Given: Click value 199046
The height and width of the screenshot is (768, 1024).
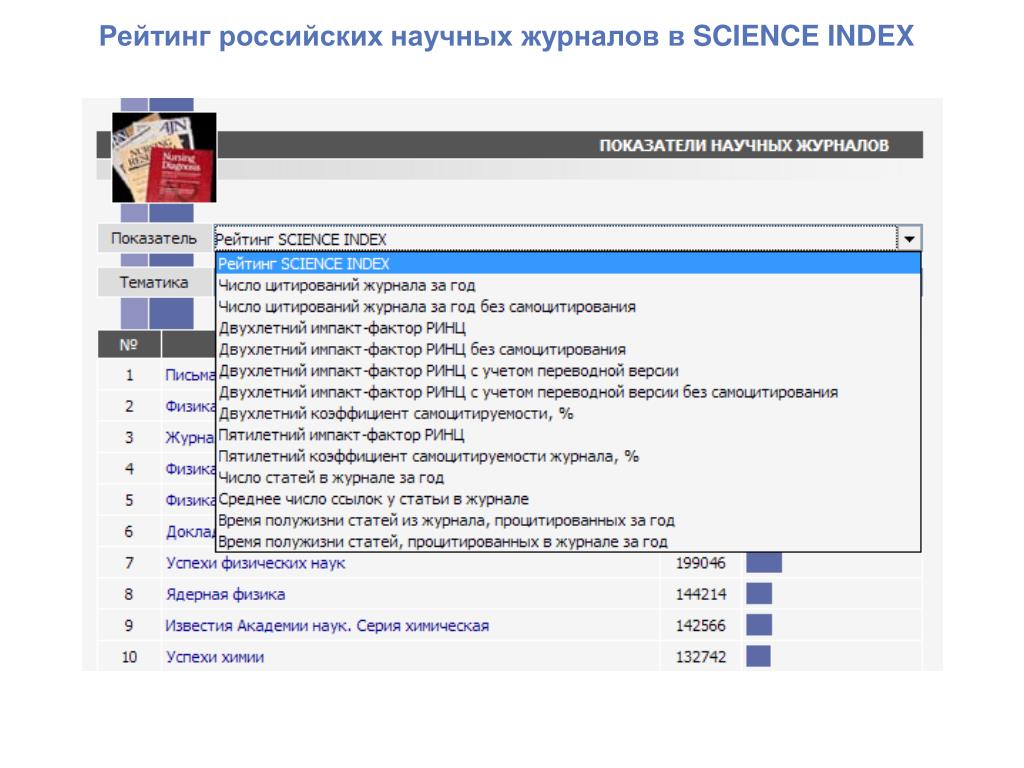Looking at the screenshot, I should pyautogui.click(x=700, y=563).
